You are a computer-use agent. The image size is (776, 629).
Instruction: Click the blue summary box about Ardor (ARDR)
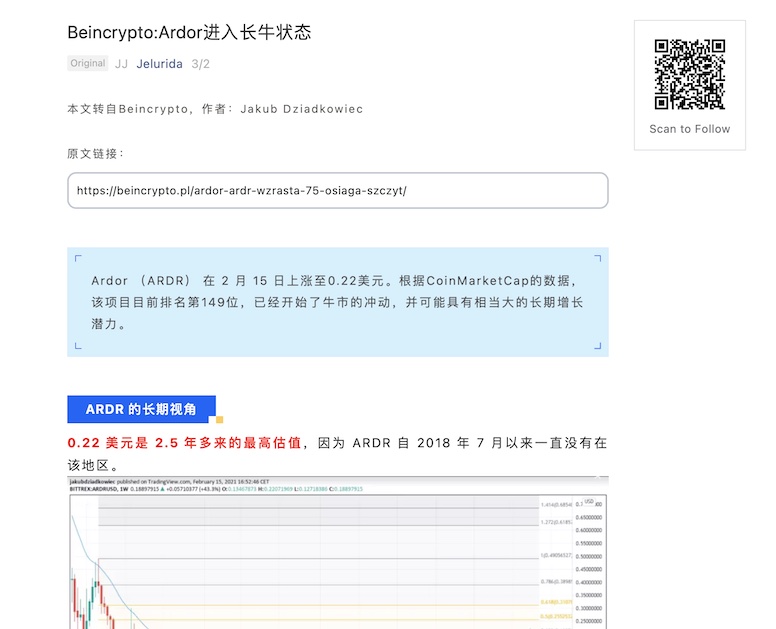click(x=338, y=302)
